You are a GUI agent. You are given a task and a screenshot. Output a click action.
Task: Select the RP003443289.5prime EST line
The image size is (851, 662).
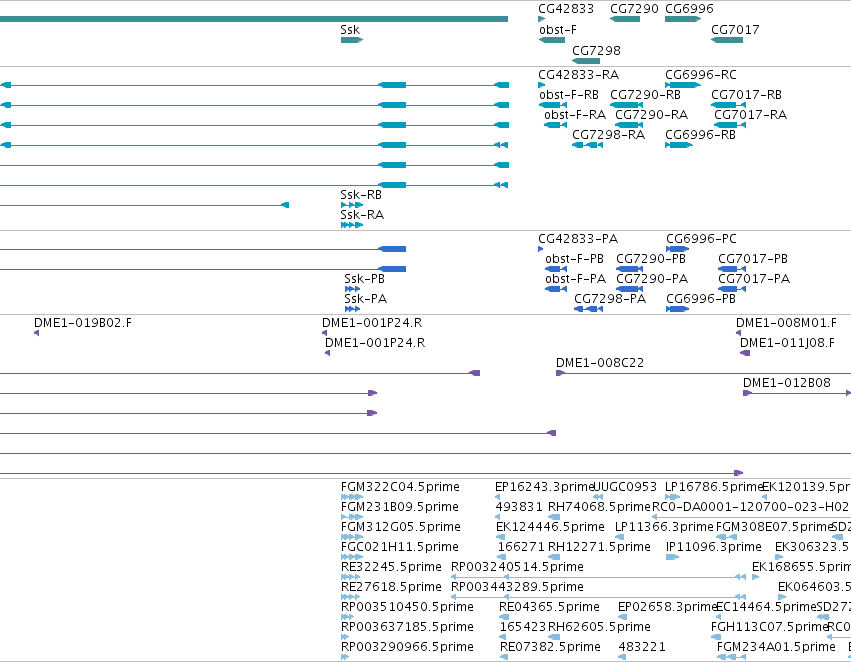pos(598,597)
